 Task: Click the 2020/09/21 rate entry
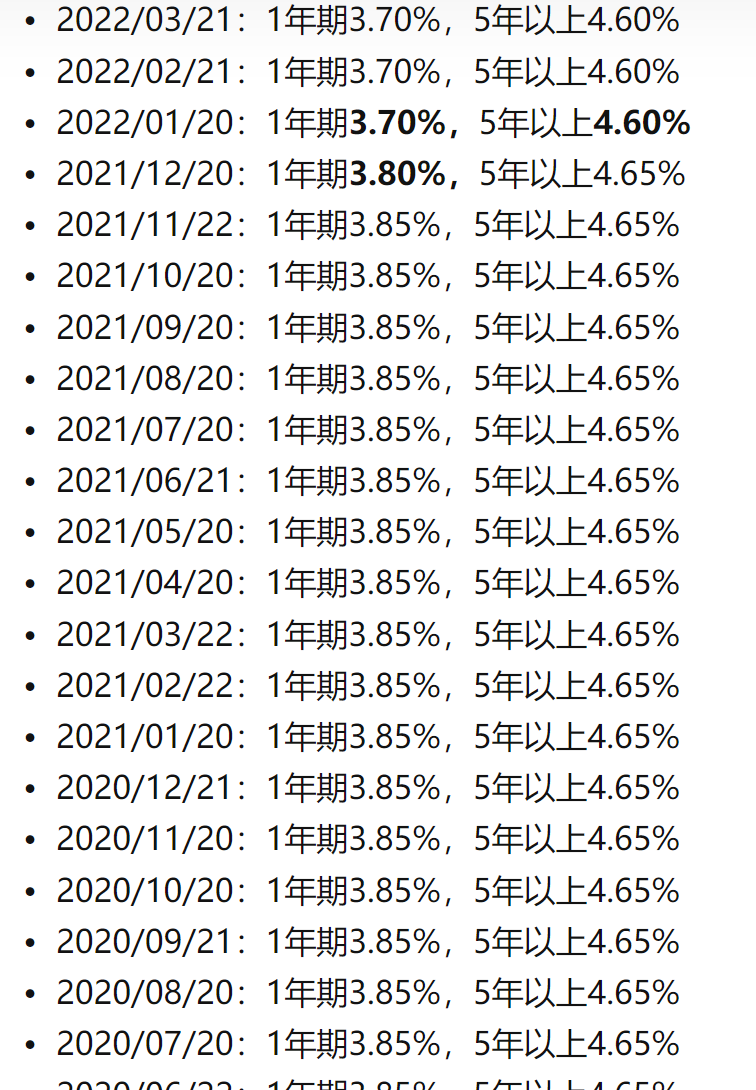click(367, 942)
